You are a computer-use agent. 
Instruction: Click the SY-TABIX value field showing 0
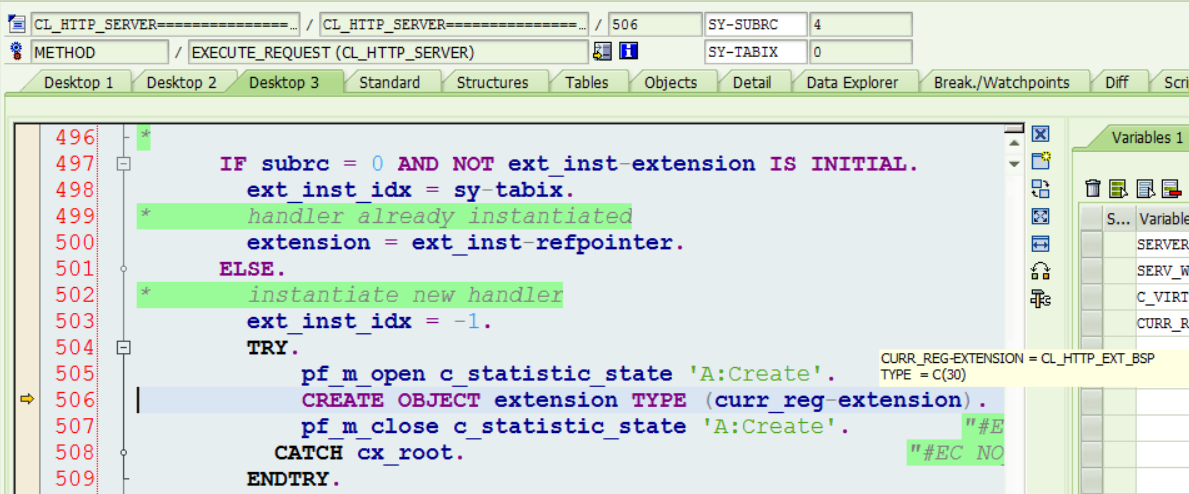coord(860,52)
